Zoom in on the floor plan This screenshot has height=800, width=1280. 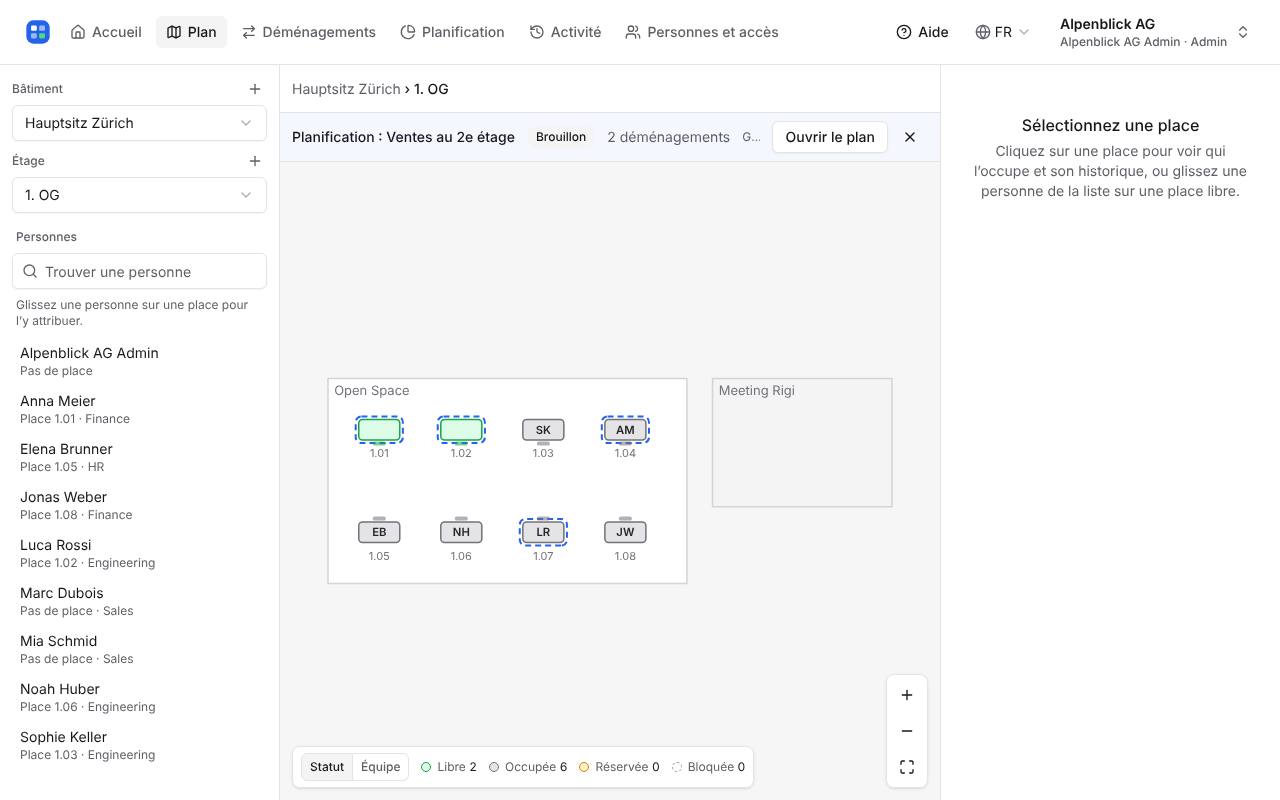tap(907, 695)
